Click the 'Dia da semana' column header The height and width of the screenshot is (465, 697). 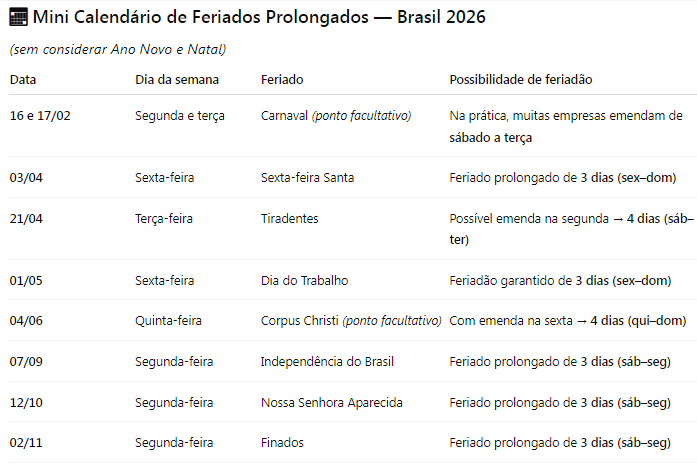point(177,80)
